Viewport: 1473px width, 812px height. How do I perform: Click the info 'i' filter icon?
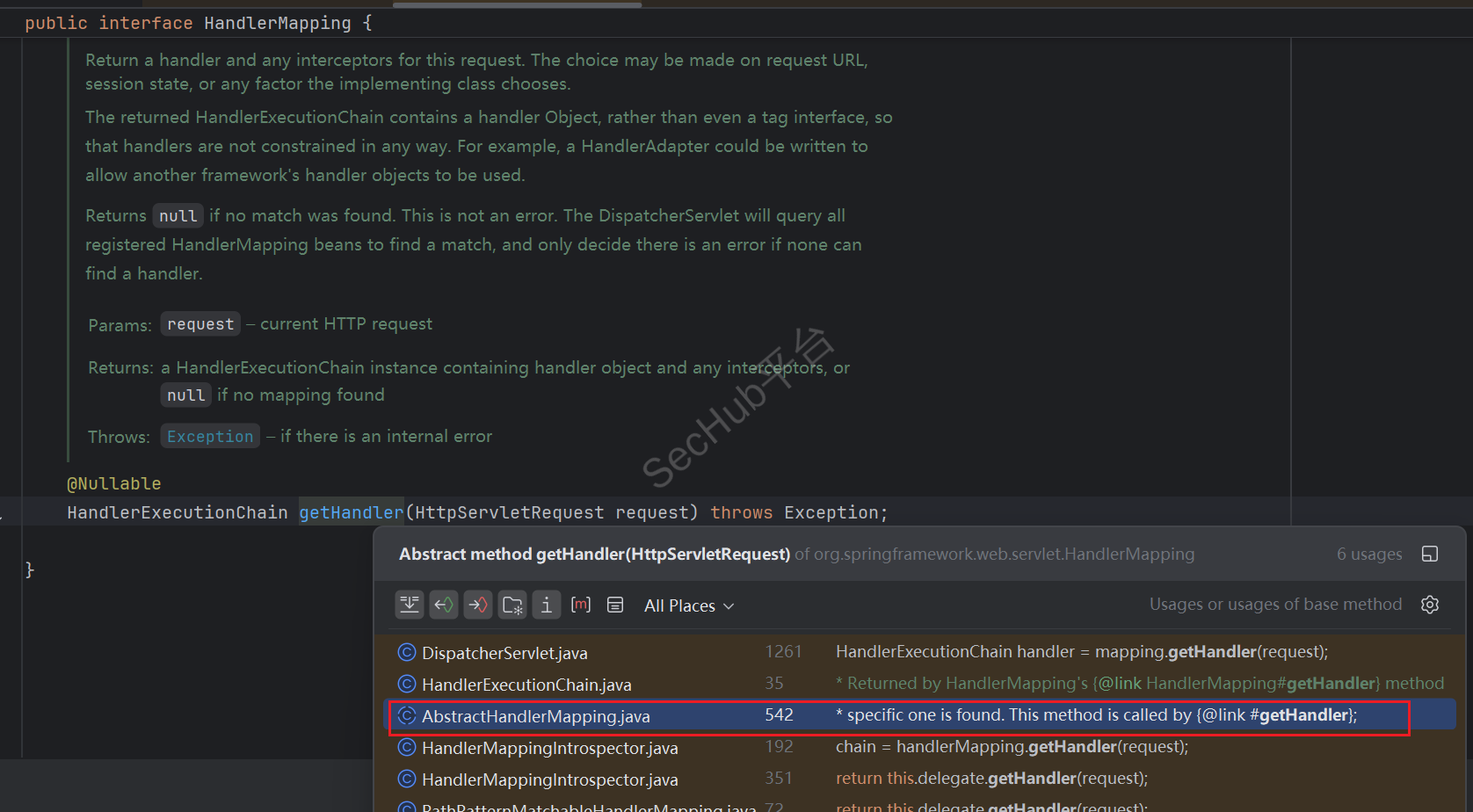(x=547, y=605)
